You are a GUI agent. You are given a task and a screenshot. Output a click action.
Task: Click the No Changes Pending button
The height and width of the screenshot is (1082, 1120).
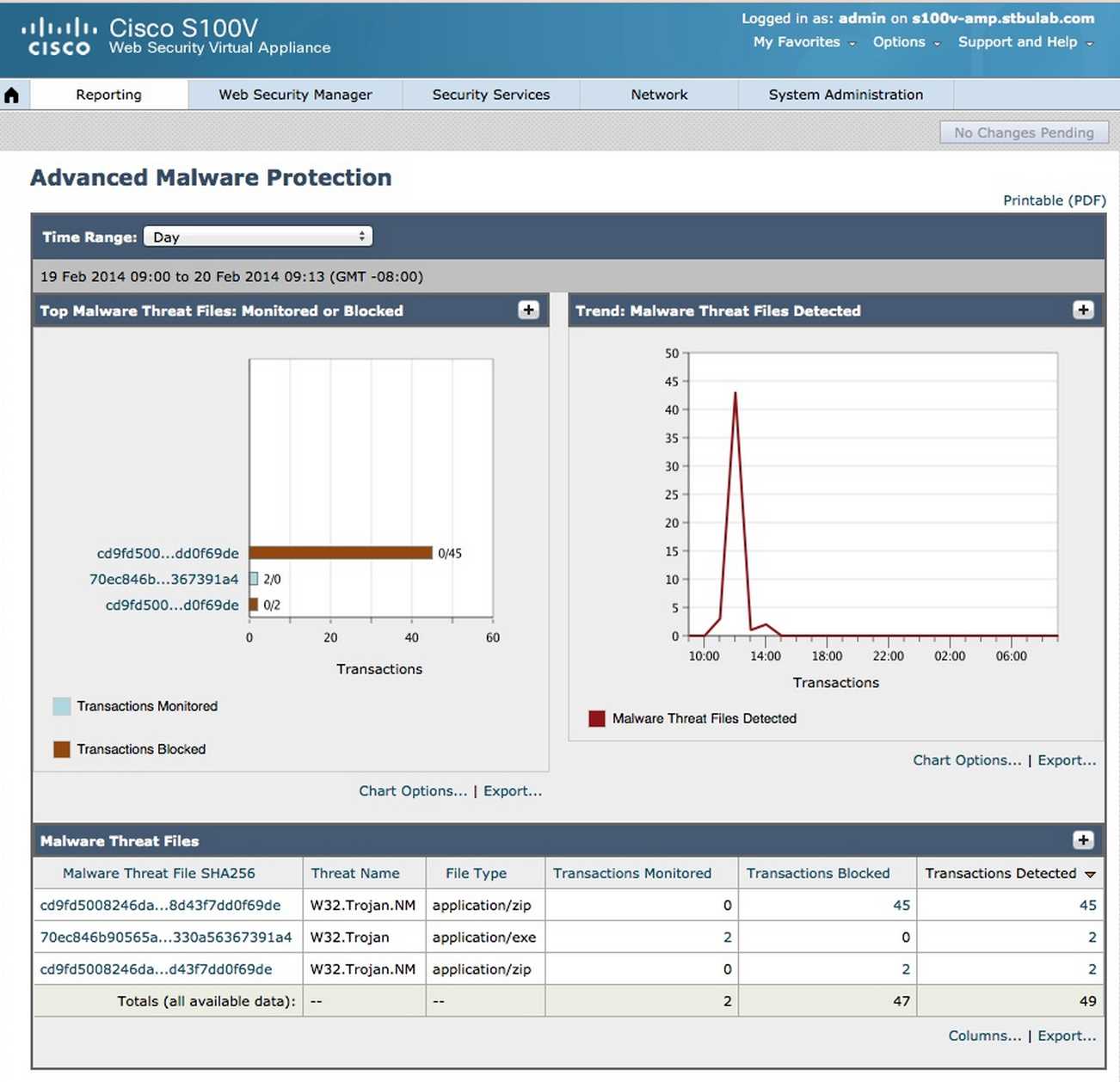[1024, 132]
